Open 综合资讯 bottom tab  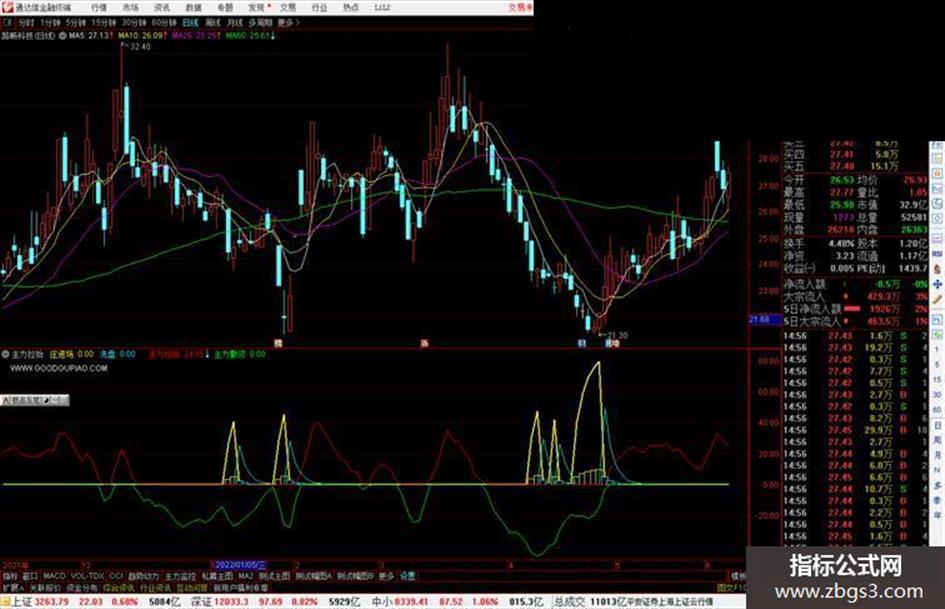click(119, 587)
